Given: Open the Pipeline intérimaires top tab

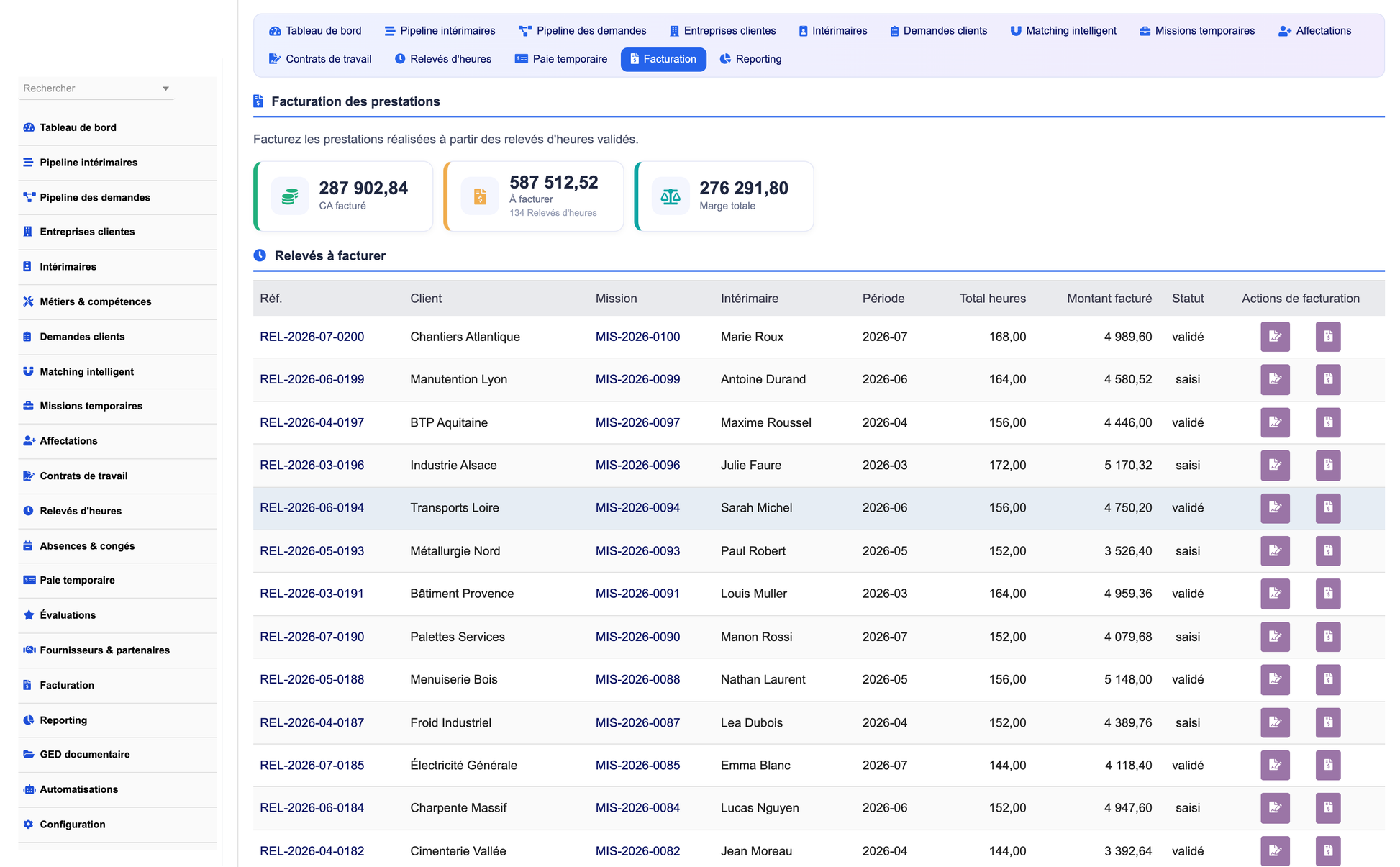Looking at the screenshot, I should [440, 31].
